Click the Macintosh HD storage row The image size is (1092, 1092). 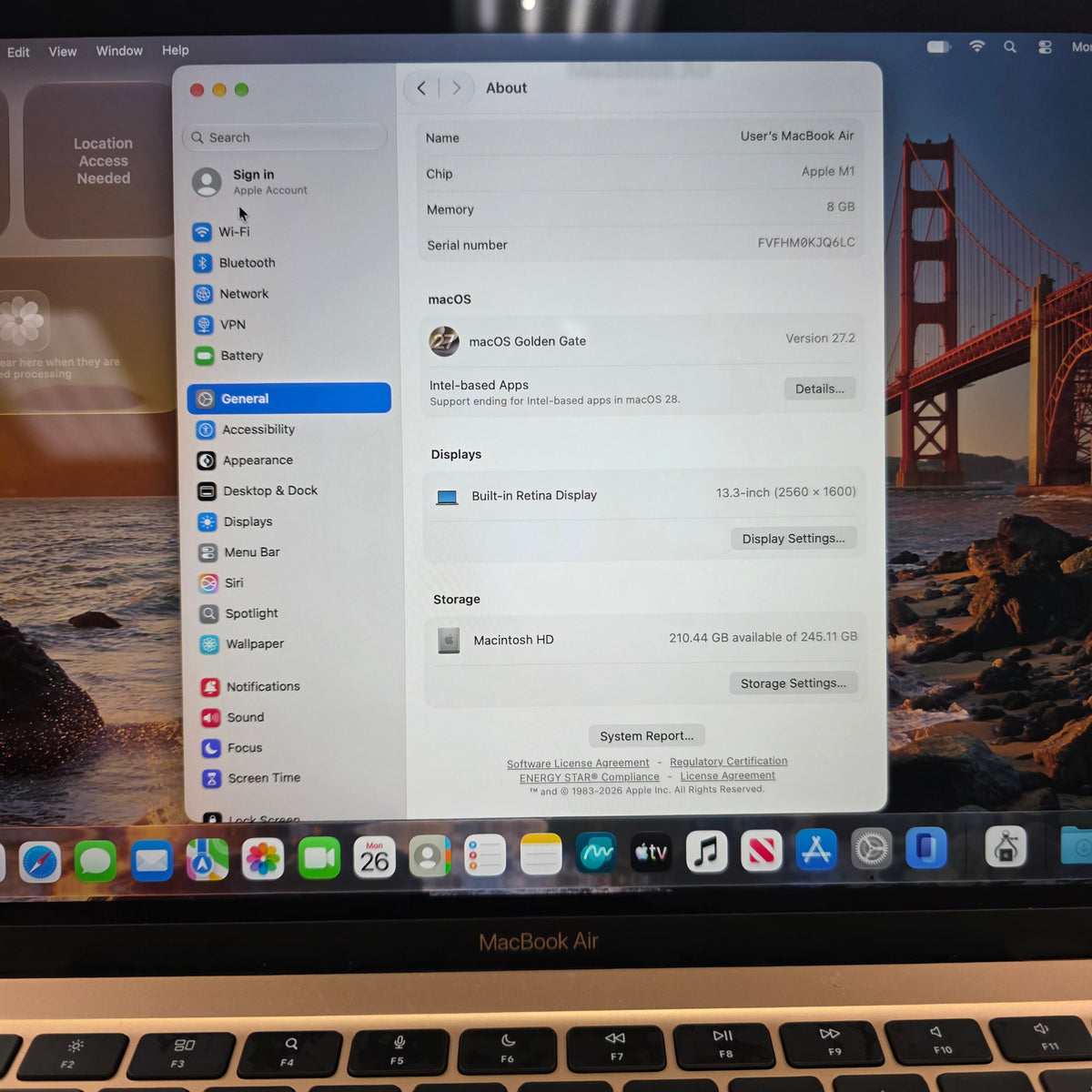point(646,639)
